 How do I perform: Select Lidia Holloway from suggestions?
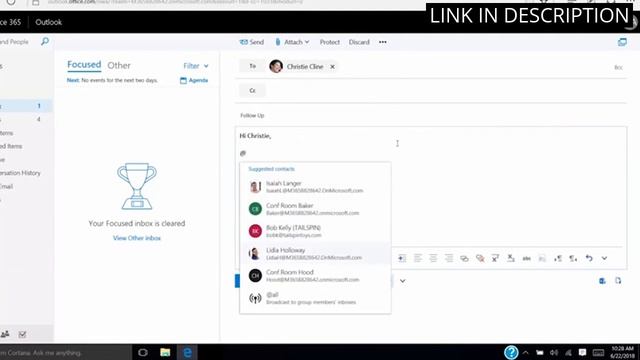315,253
